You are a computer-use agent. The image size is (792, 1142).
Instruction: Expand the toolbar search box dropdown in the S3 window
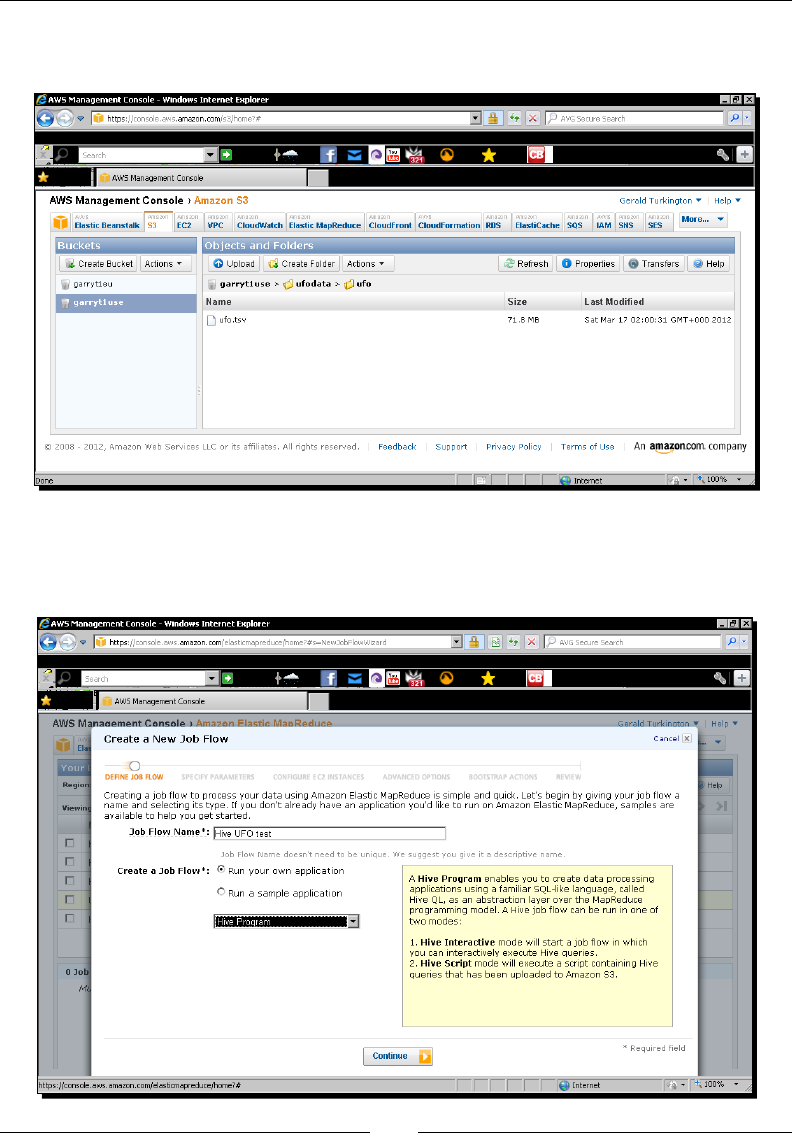[x=211, y=154]
